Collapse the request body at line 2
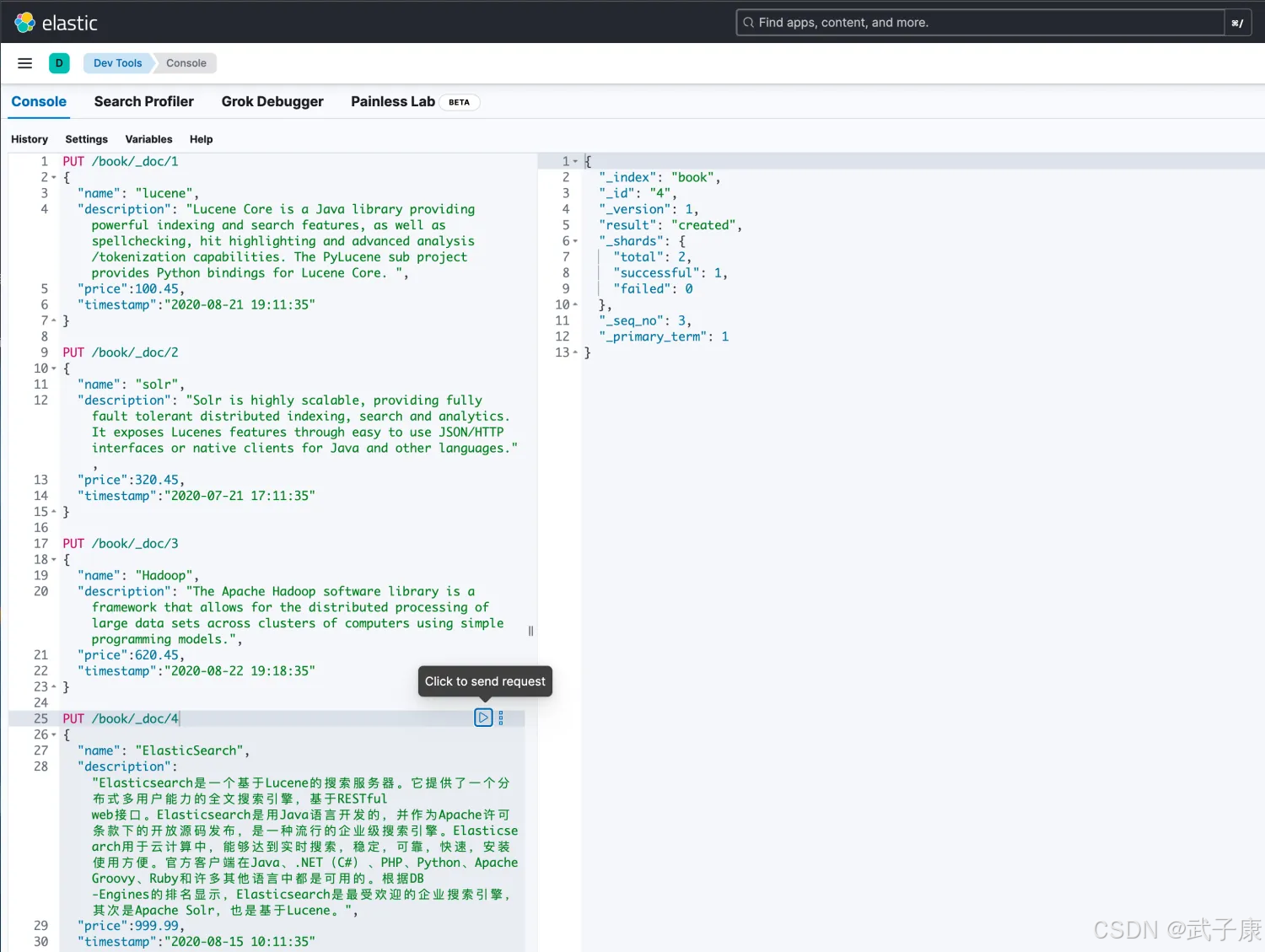 [x=54, y=178]
